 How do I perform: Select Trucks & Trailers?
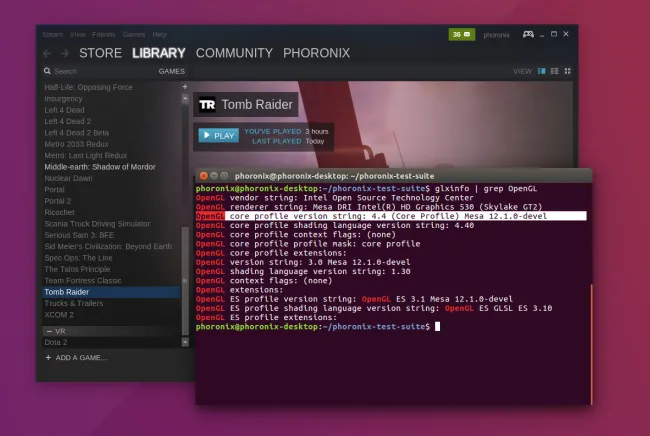click(73, 303)
